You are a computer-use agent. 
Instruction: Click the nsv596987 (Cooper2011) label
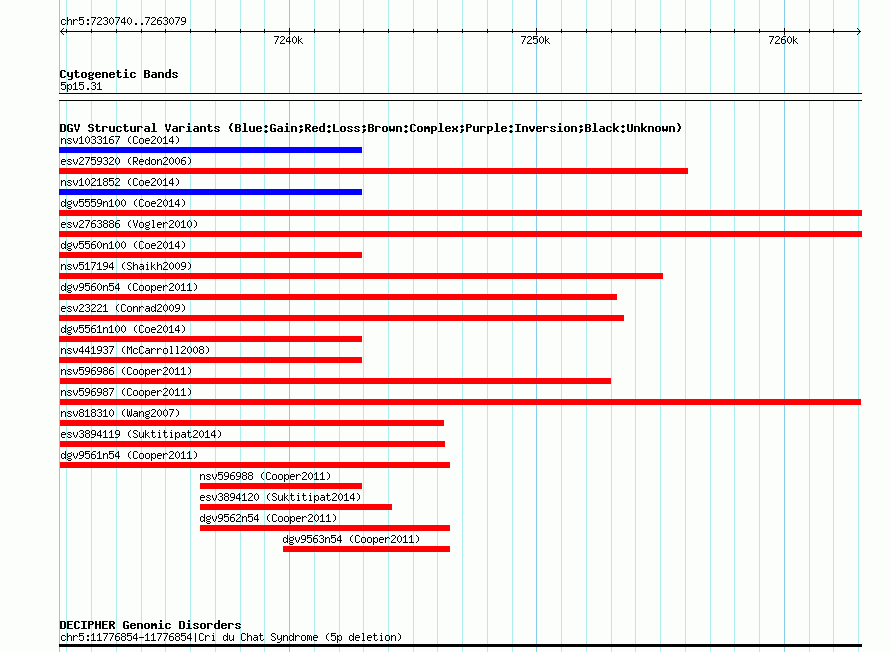pyautogui.click(x=126, y=392)
